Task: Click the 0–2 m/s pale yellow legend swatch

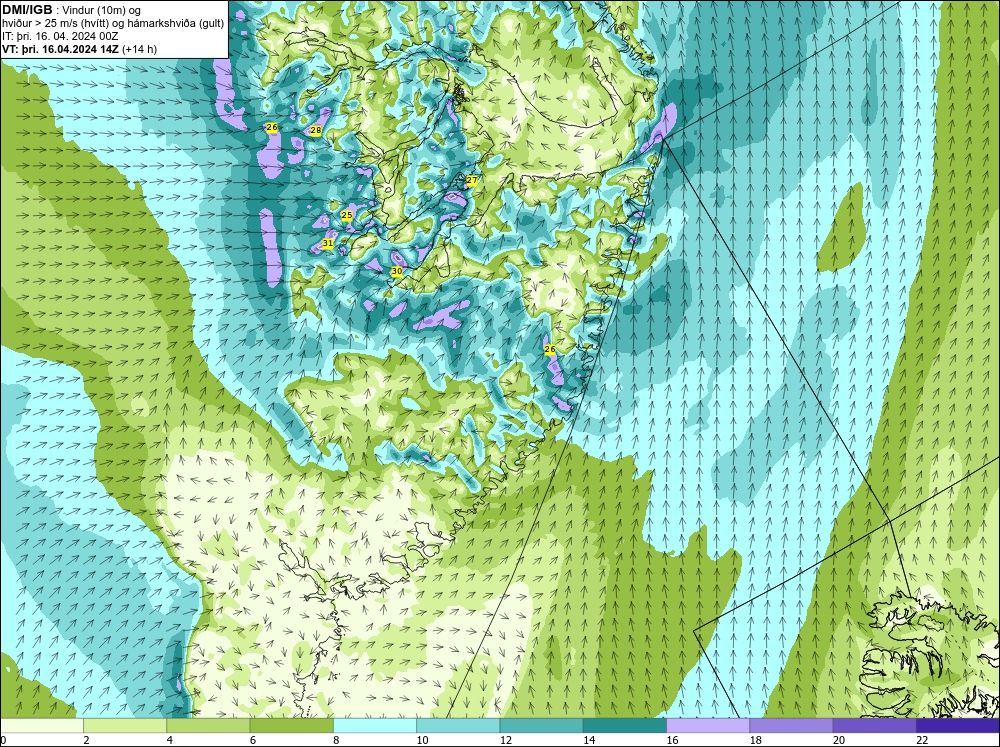Action: 41,725
